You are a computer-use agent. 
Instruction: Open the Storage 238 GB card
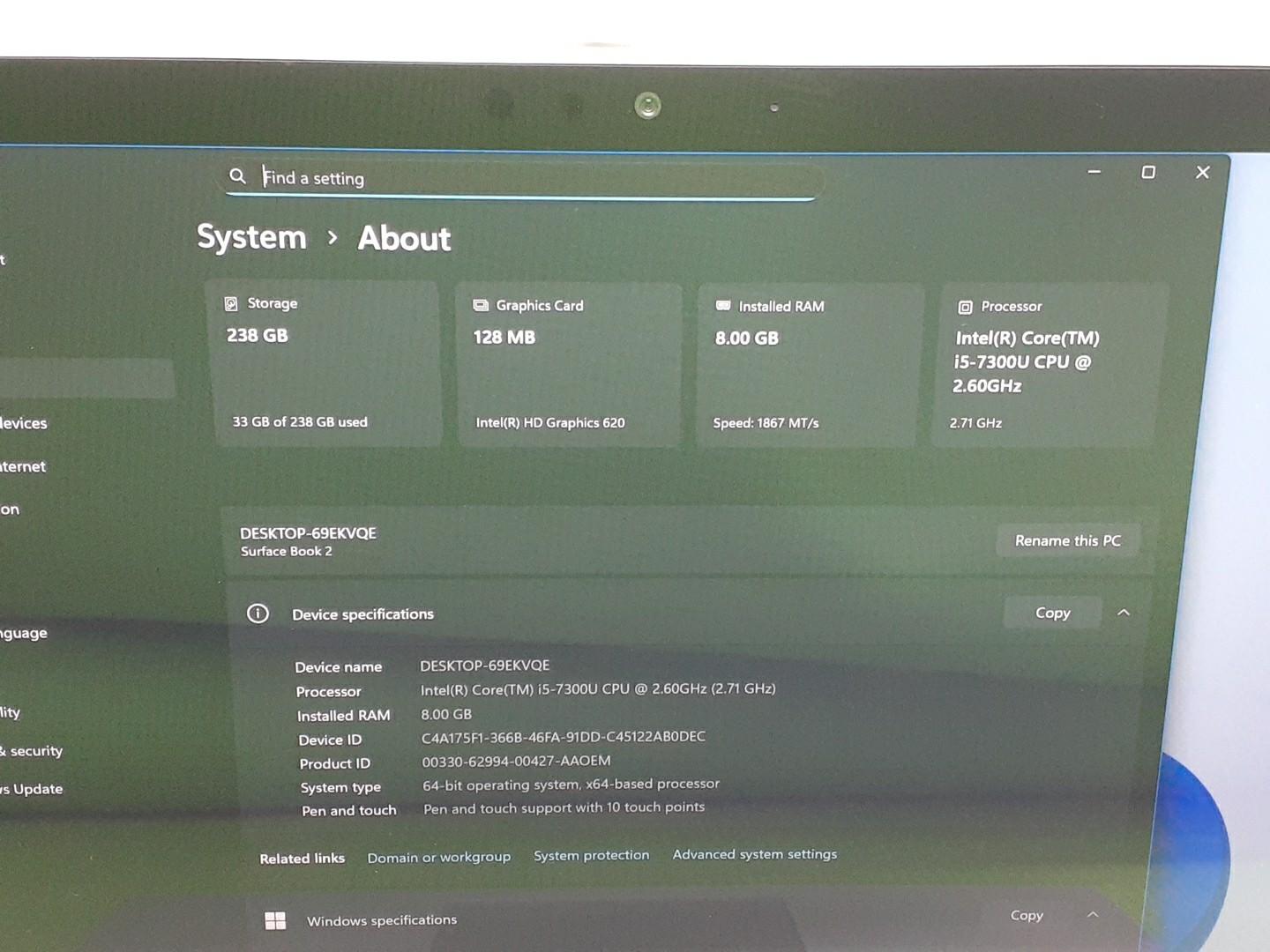coord(325,363)
